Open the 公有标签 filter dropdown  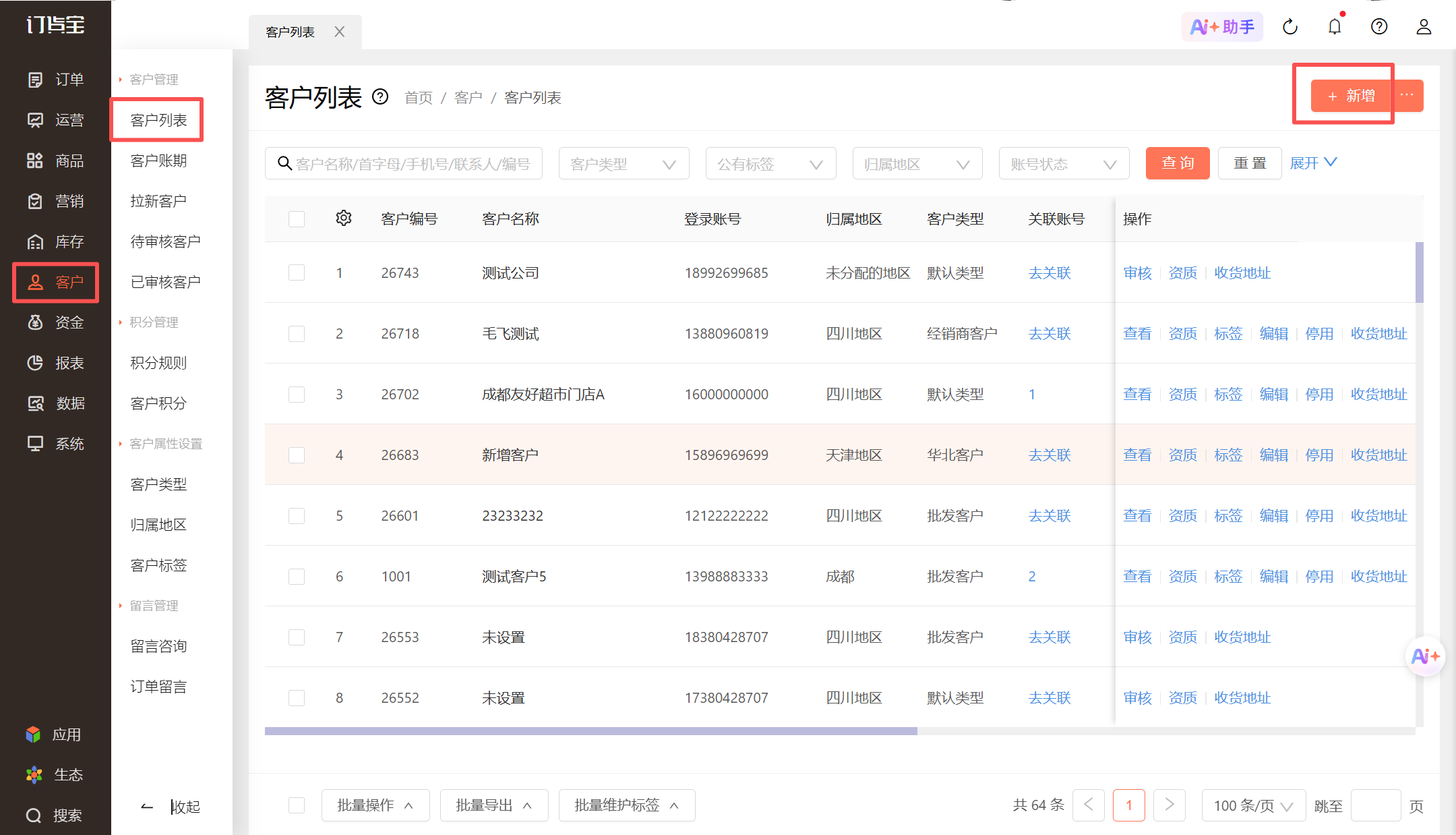[x=770, y=164]
